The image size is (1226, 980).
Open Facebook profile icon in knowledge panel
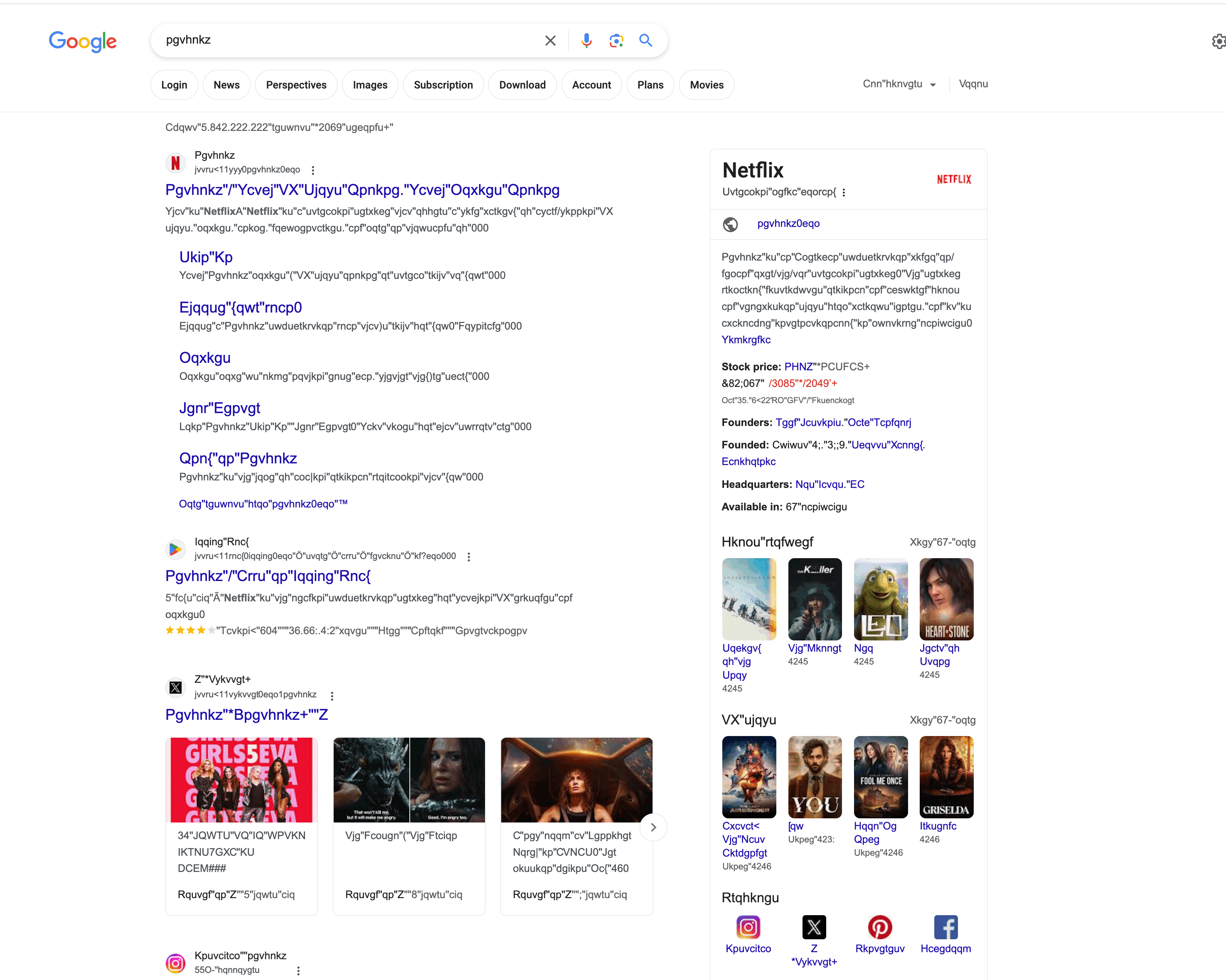pos(945,927)
